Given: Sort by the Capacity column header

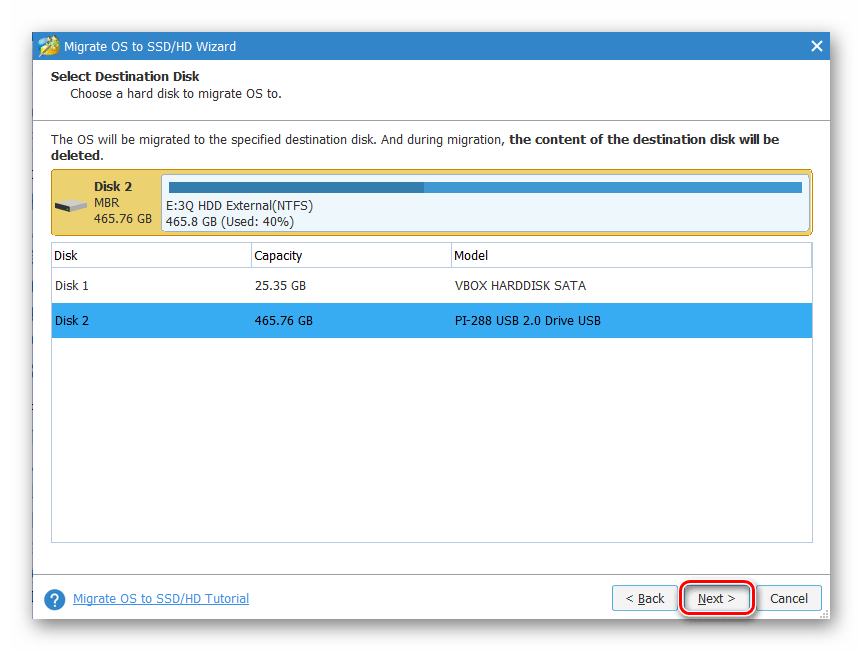Looking at the screenshot, I should coord(351,256).
